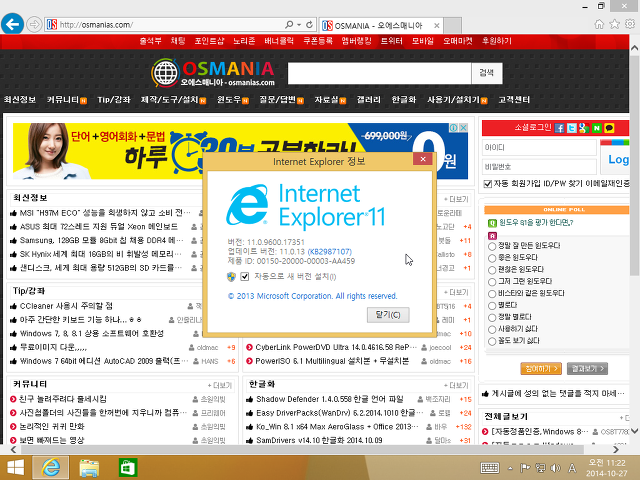
Task: Open Action Center flag icon
Action: (525, 468)
